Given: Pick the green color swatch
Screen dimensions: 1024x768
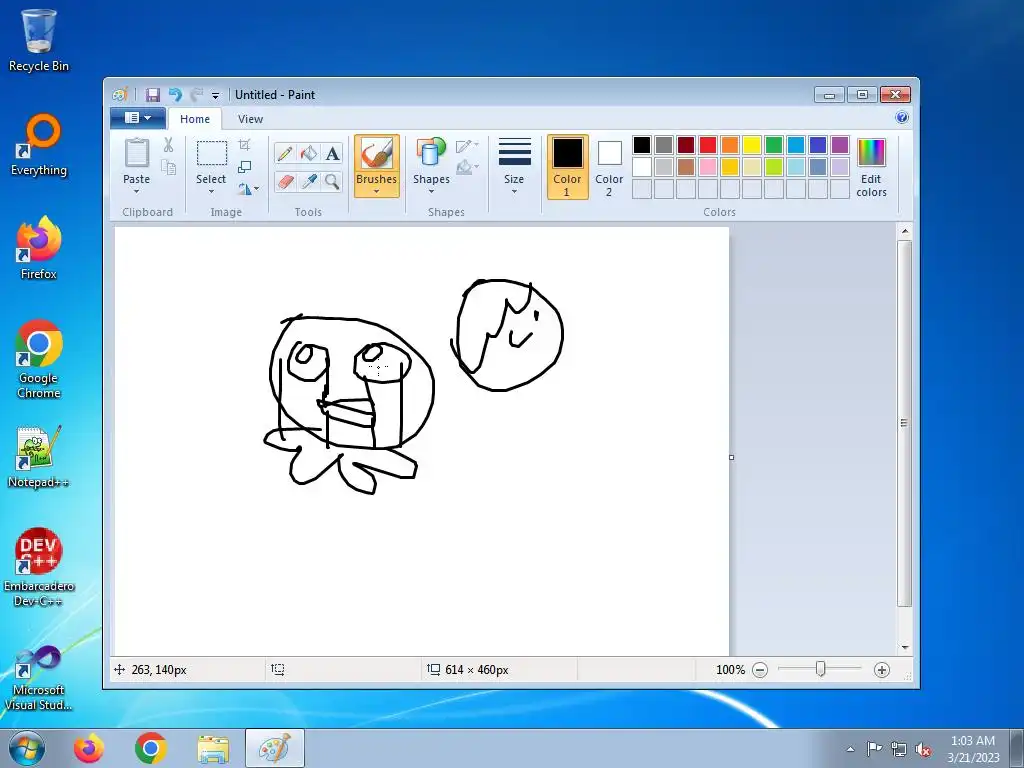Looking at the screenshot, I should (774, 145).
